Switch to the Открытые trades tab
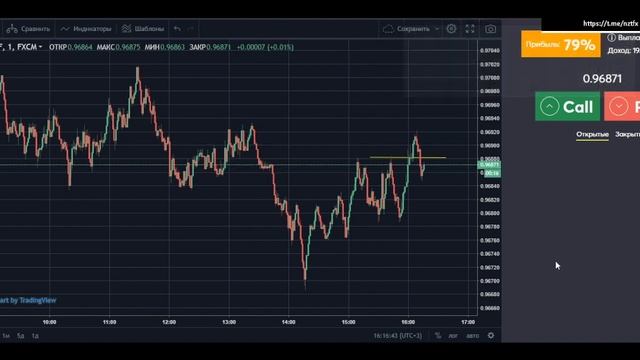This screenshot has width=640, height=360. pyautogui.click(x=592, y=134)
